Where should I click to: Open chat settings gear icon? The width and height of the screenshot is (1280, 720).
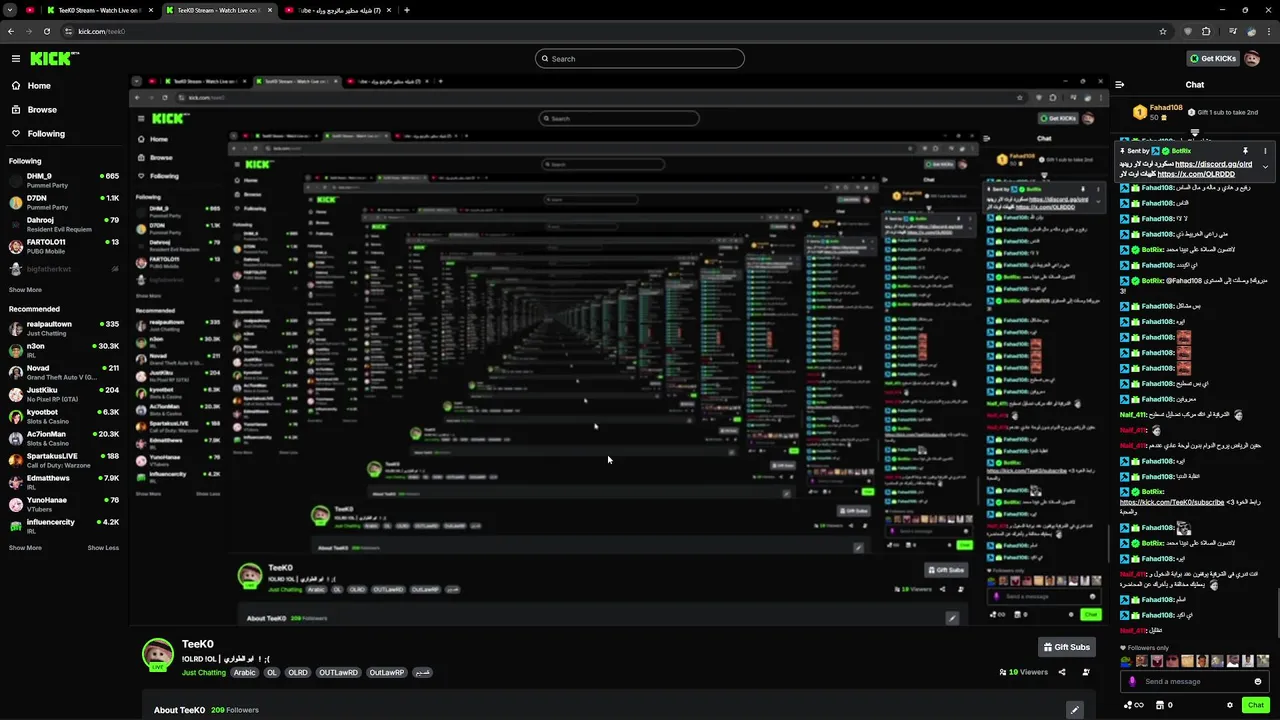(x=1230, y=705)
